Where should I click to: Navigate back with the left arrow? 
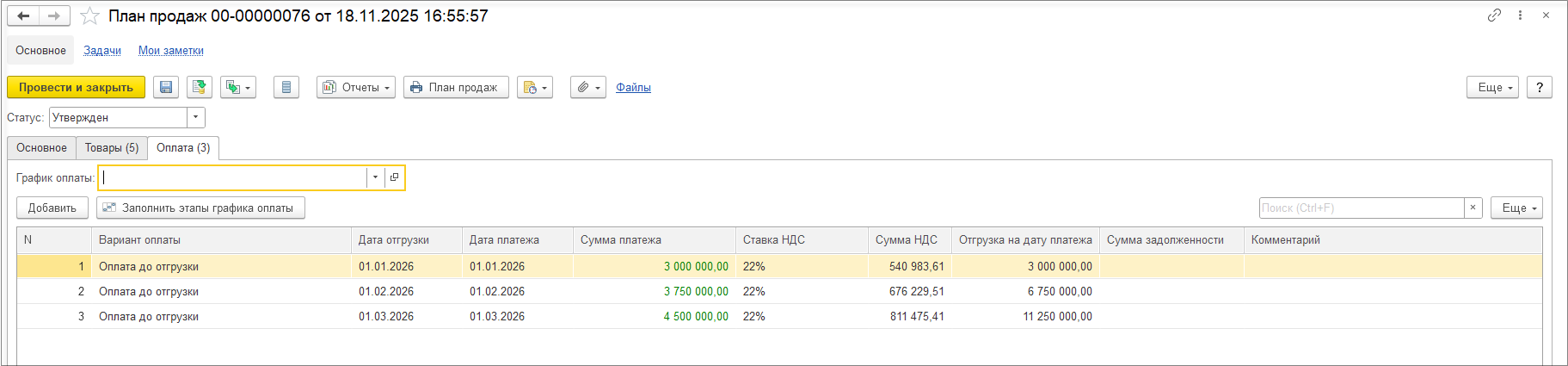coord(23,16)
